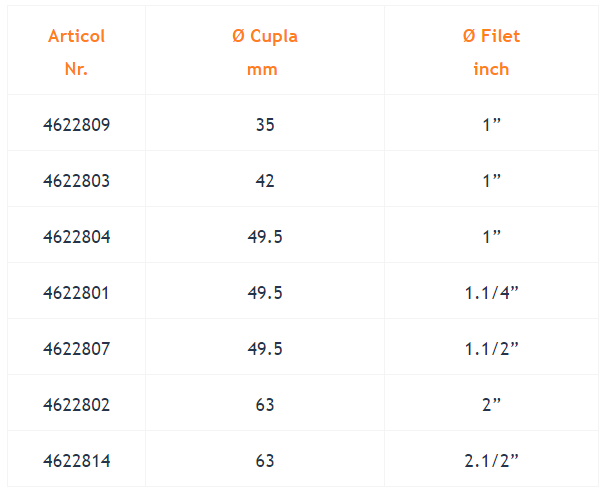Select article number 4622804
The width and height of the screenshot is (608, 494).
click(x=76, y=237)
